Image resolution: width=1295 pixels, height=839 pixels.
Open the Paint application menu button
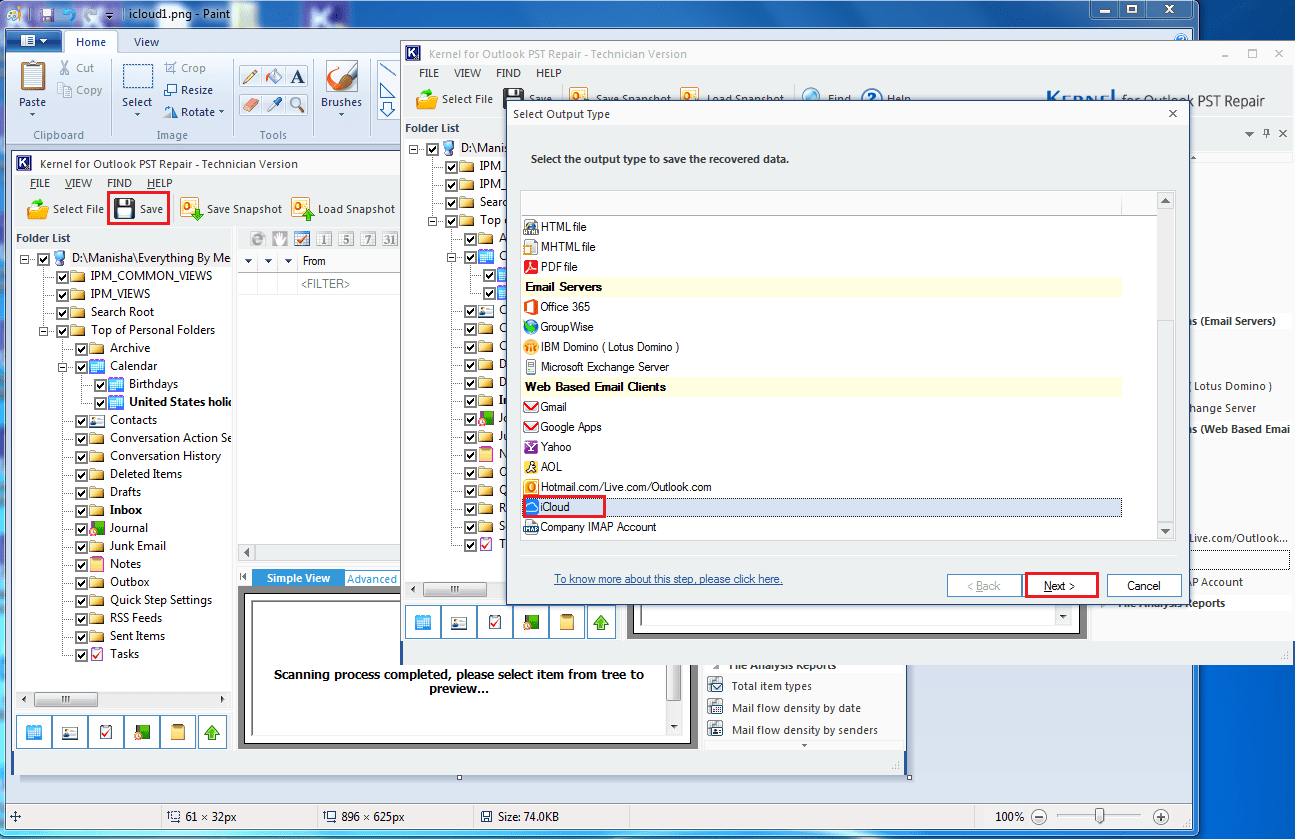35,41
